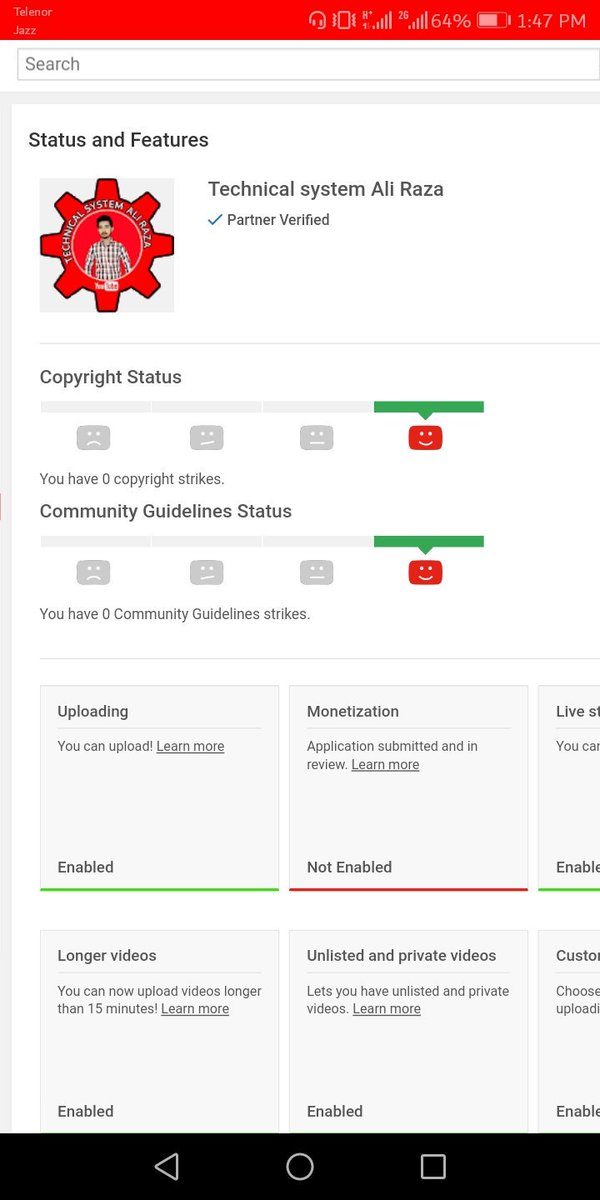The height and width of the screenshot is (1200, 600).
Task: Open Learn more in Unlisted and private videos
Action: tap(386, 1009)
